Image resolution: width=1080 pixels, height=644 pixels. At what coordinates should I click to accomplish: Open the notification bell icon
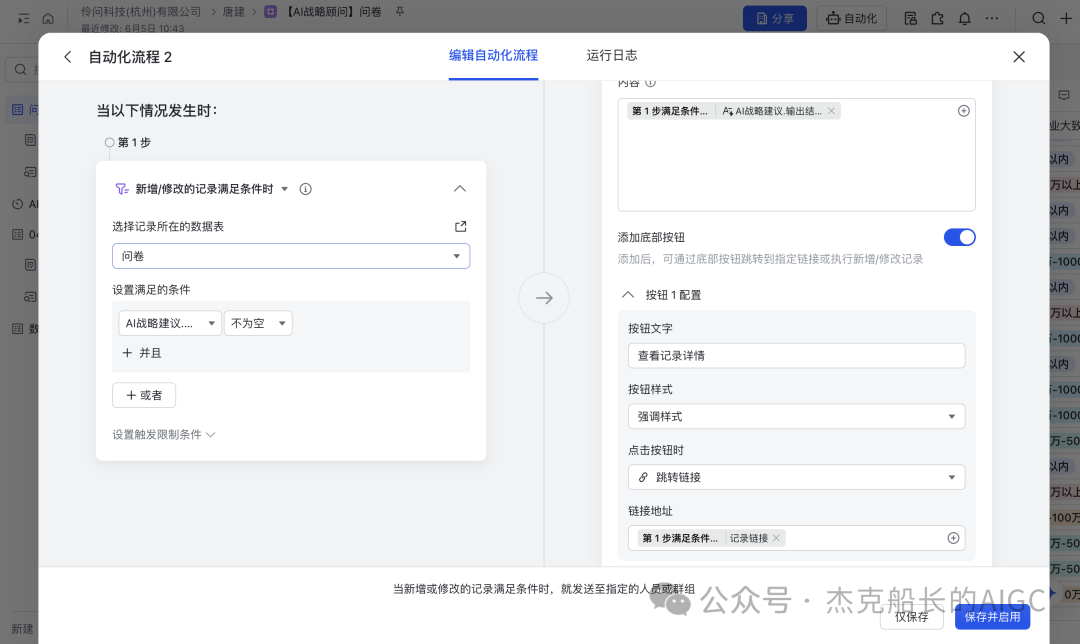pyautogui.click(x=965, y=19)
